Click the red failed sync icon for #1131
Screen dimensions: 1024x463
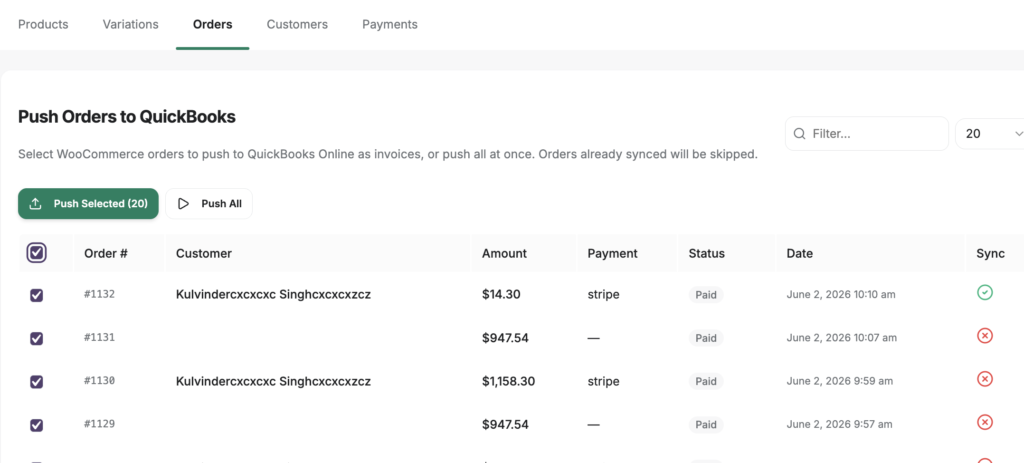(x=985, y=336)
